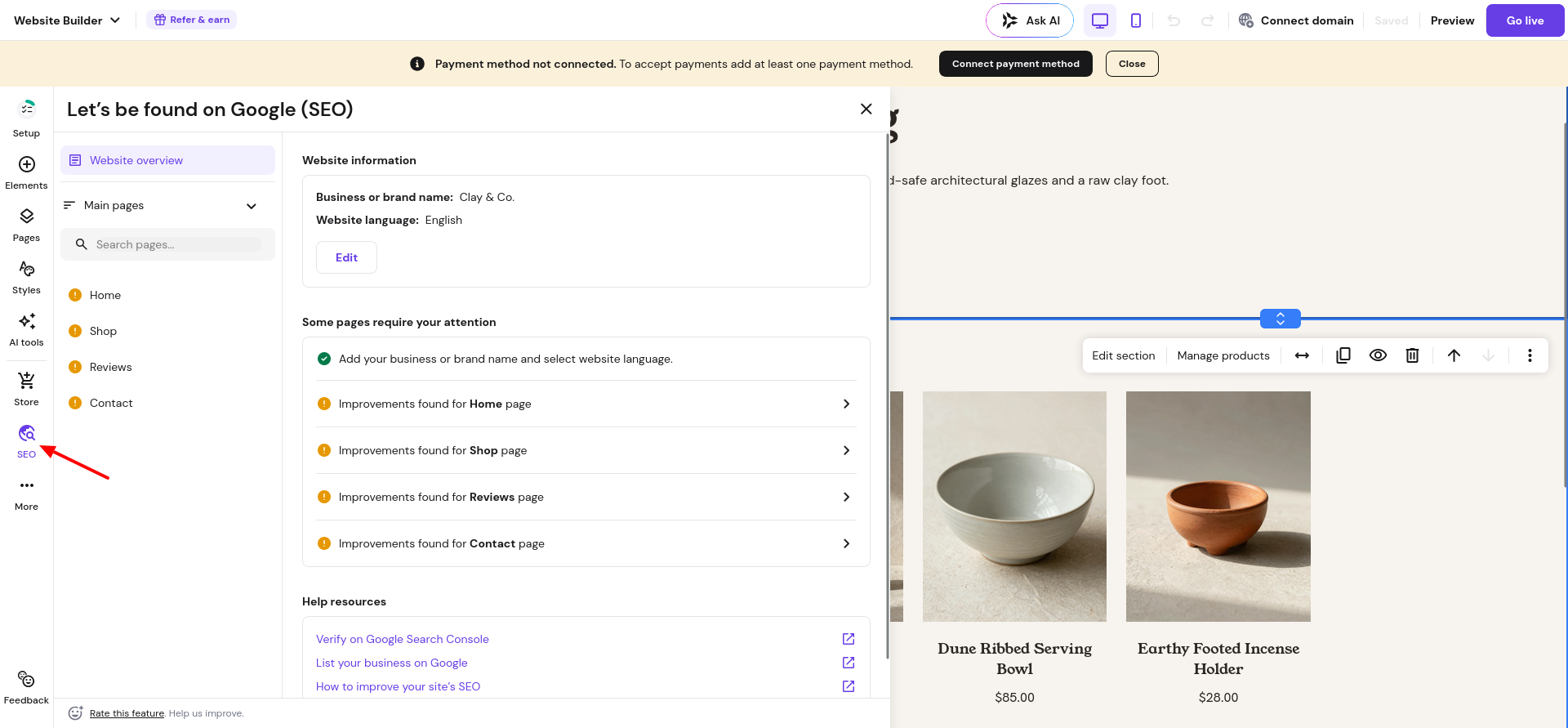The height and width of the screenshot is (728, 1568).
Task: Click the $28.00 price
Action: (x=1218, y=697)
